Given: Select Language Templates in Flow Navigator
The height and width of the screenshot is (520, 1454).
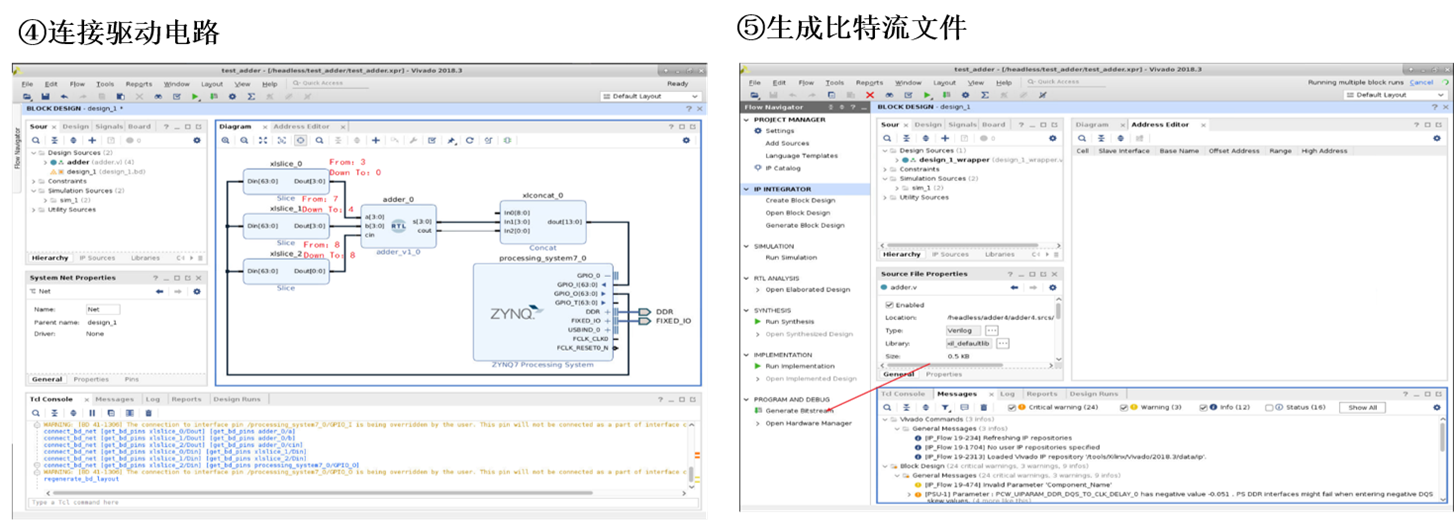Looking at the screenshot, I should click(x=801, y=155).
